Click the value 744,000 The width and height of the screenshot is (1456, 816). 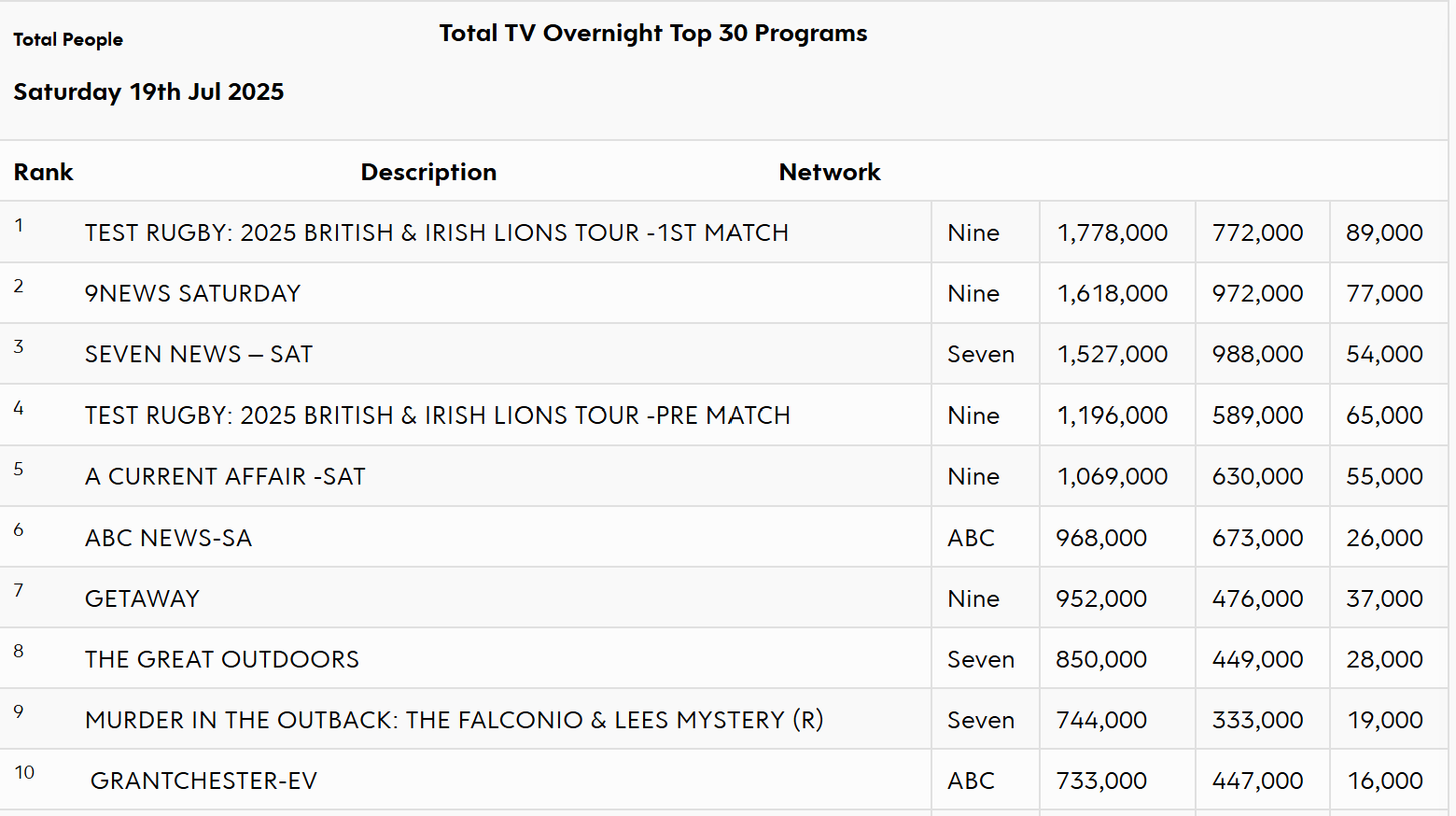(x=1101, y=720)
